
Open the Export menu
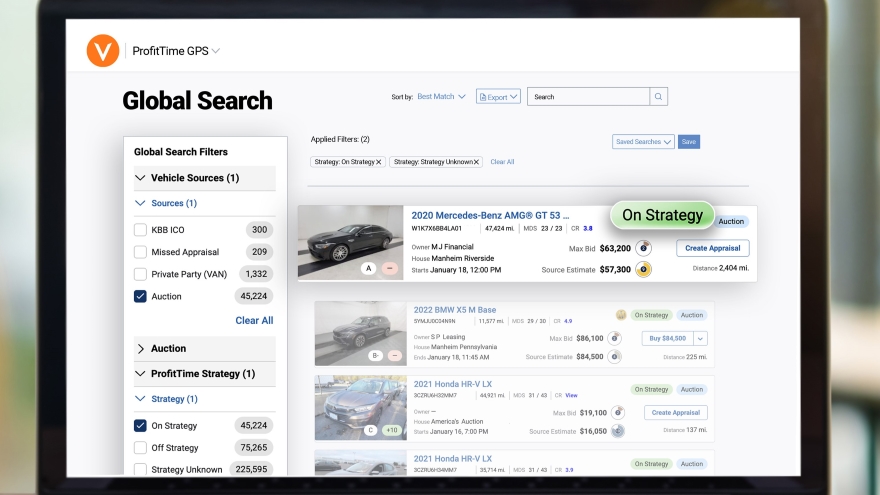pyautogui.click(x=498, y=97)
